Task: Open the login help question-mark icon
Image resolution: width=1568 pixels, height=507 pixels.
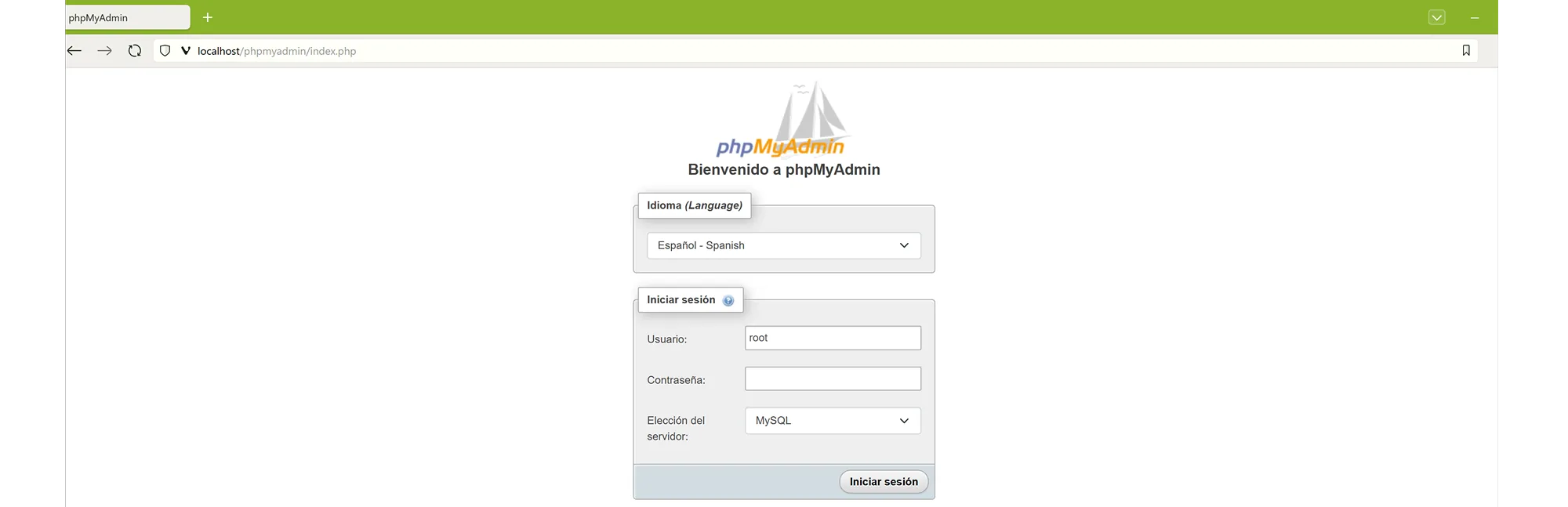Action: [728, 301]
